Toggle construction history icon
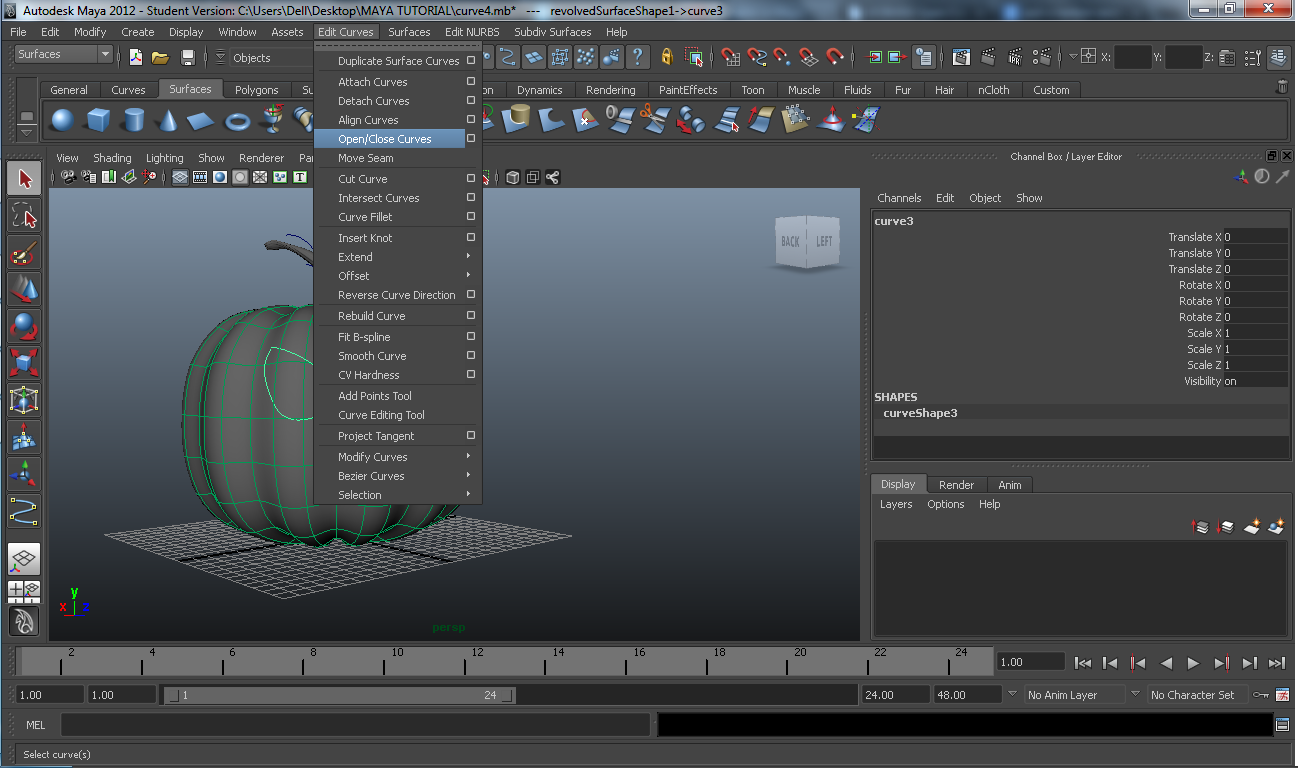The height and width of the screenshot is (768, 1298). pos(924,58)
